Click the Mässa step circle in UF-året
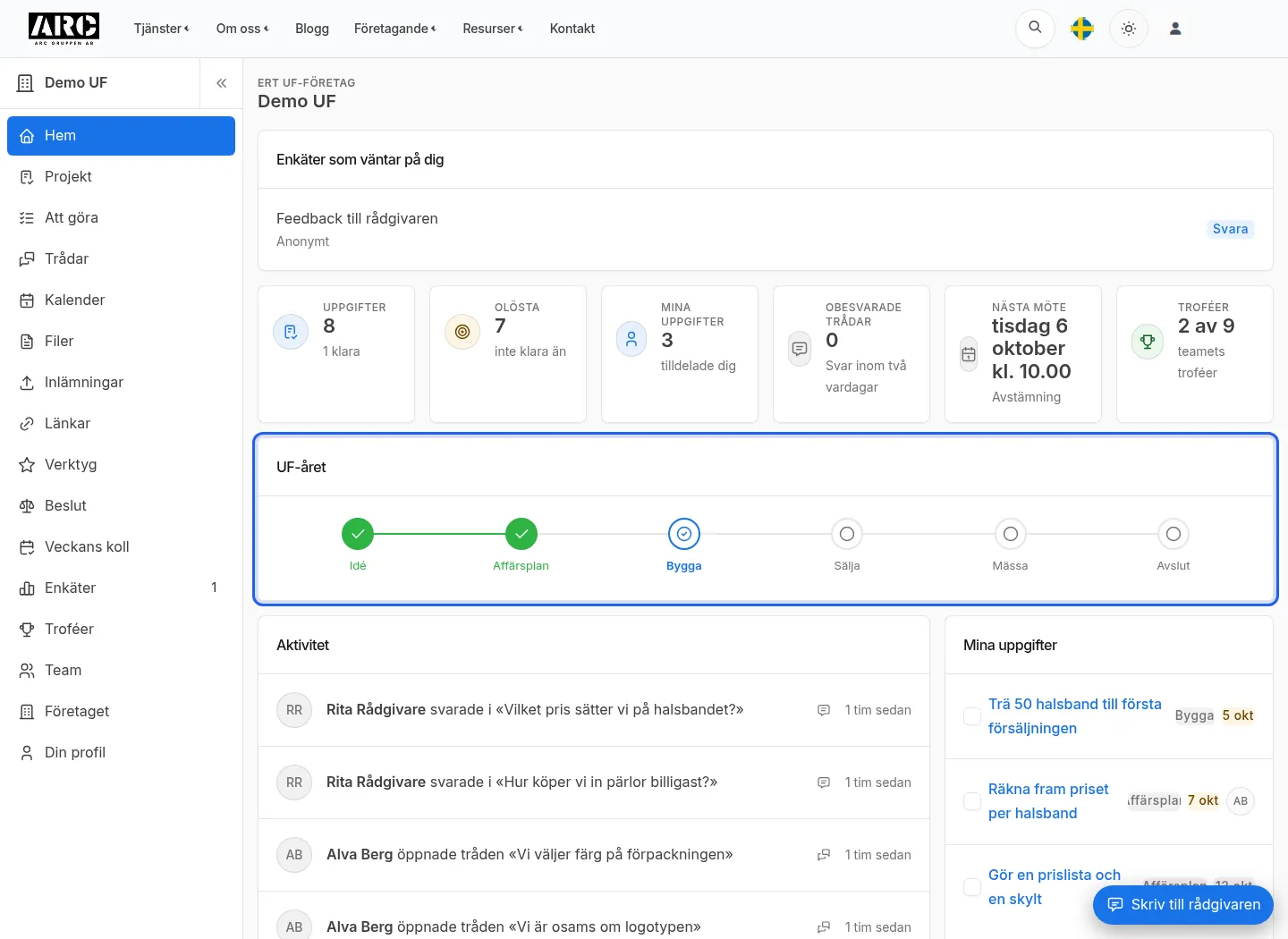 click(1011, 534)
